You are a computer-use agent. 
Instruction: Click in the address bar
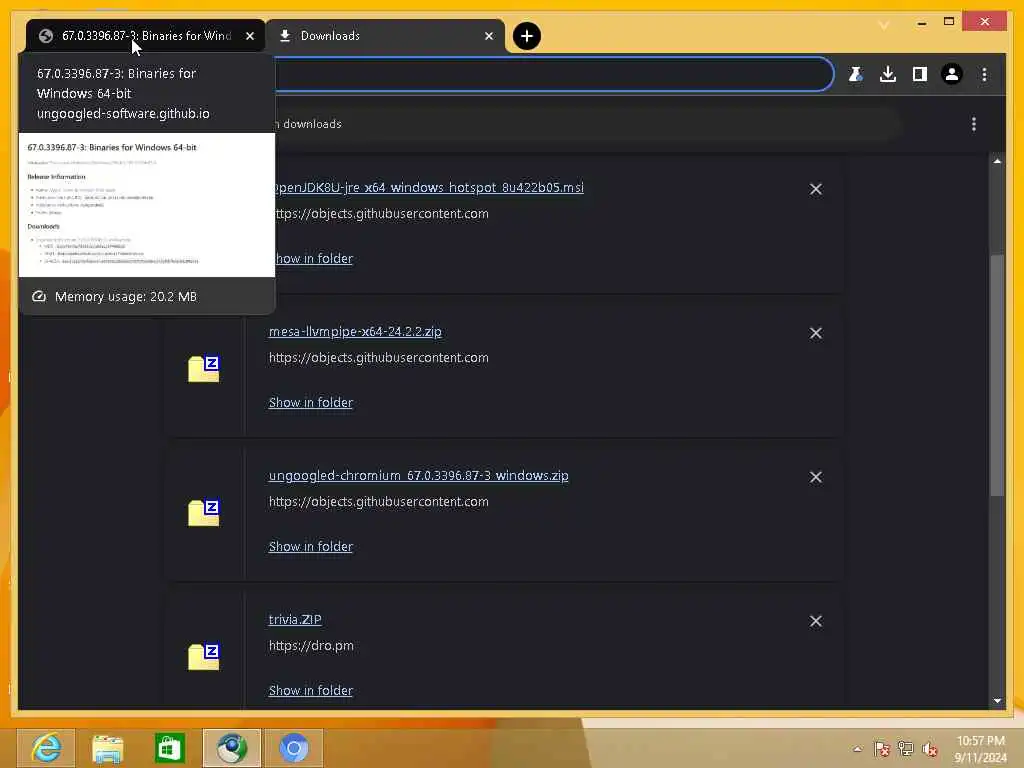(x=554, y=74)
